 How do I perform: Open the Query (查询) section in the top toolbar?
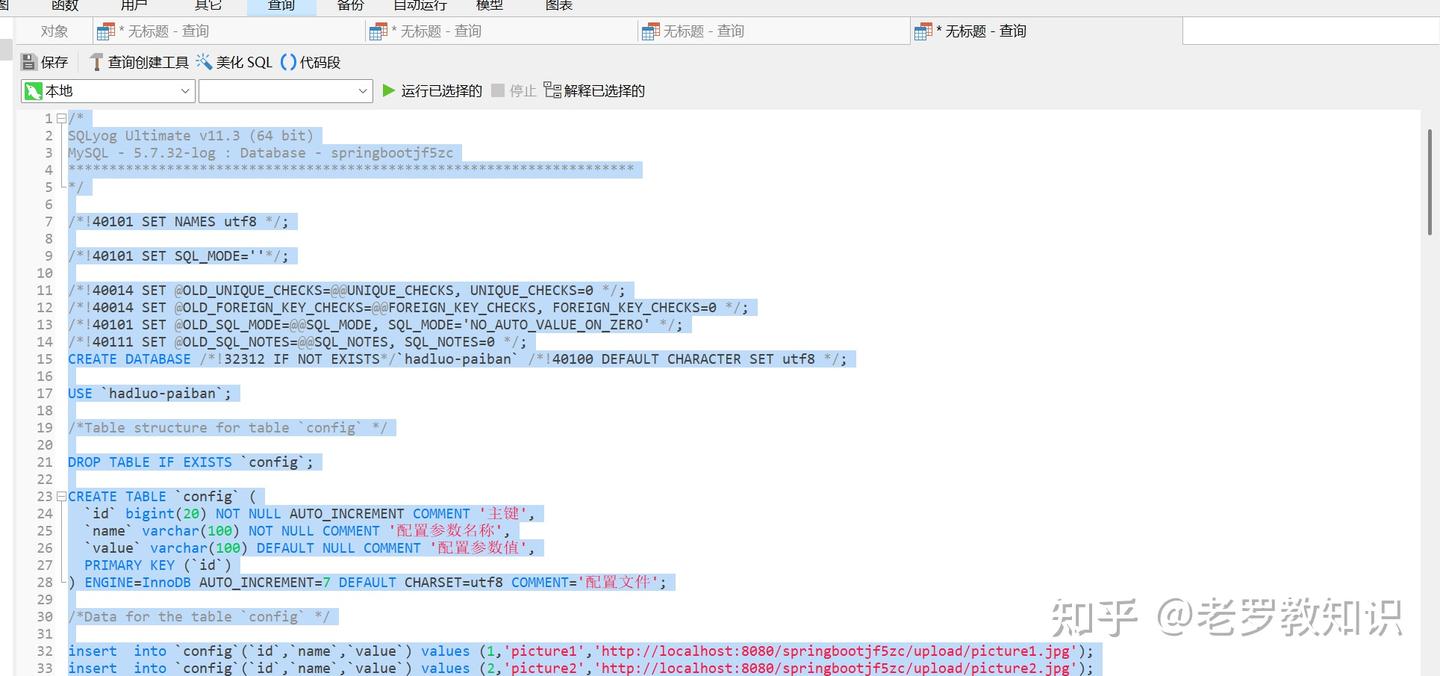pos(282,6)
